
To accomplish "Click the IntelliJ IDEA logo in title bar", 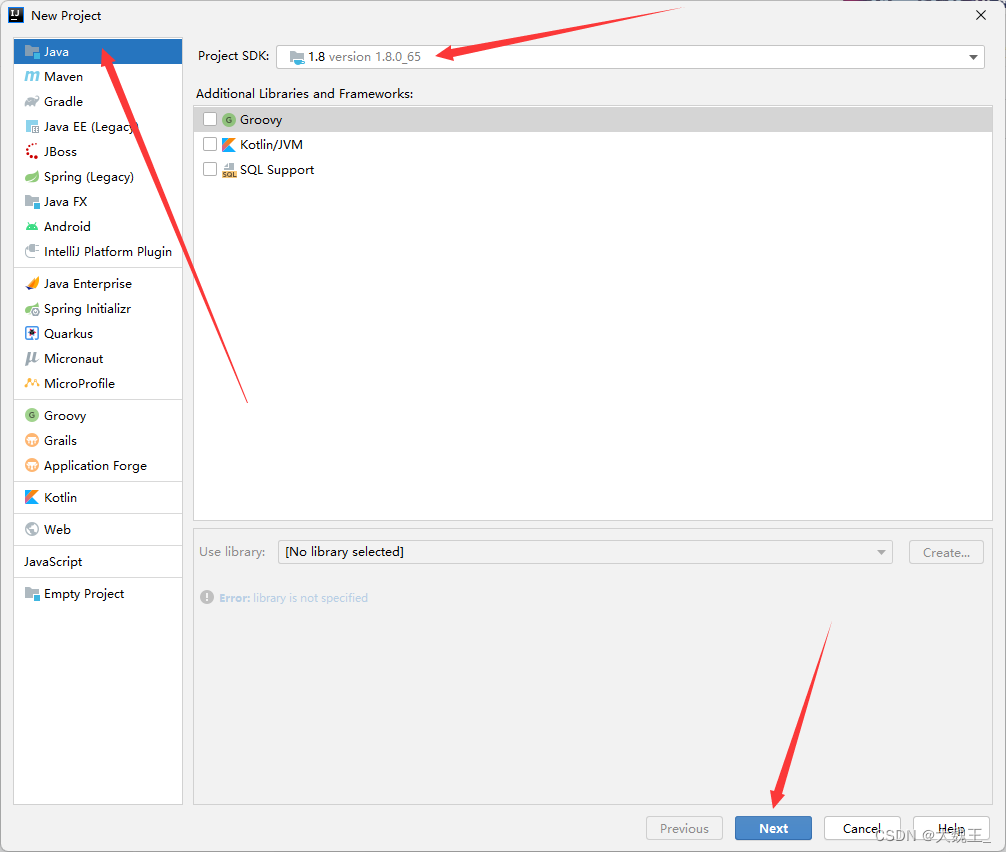I will [x=16, y=15].
